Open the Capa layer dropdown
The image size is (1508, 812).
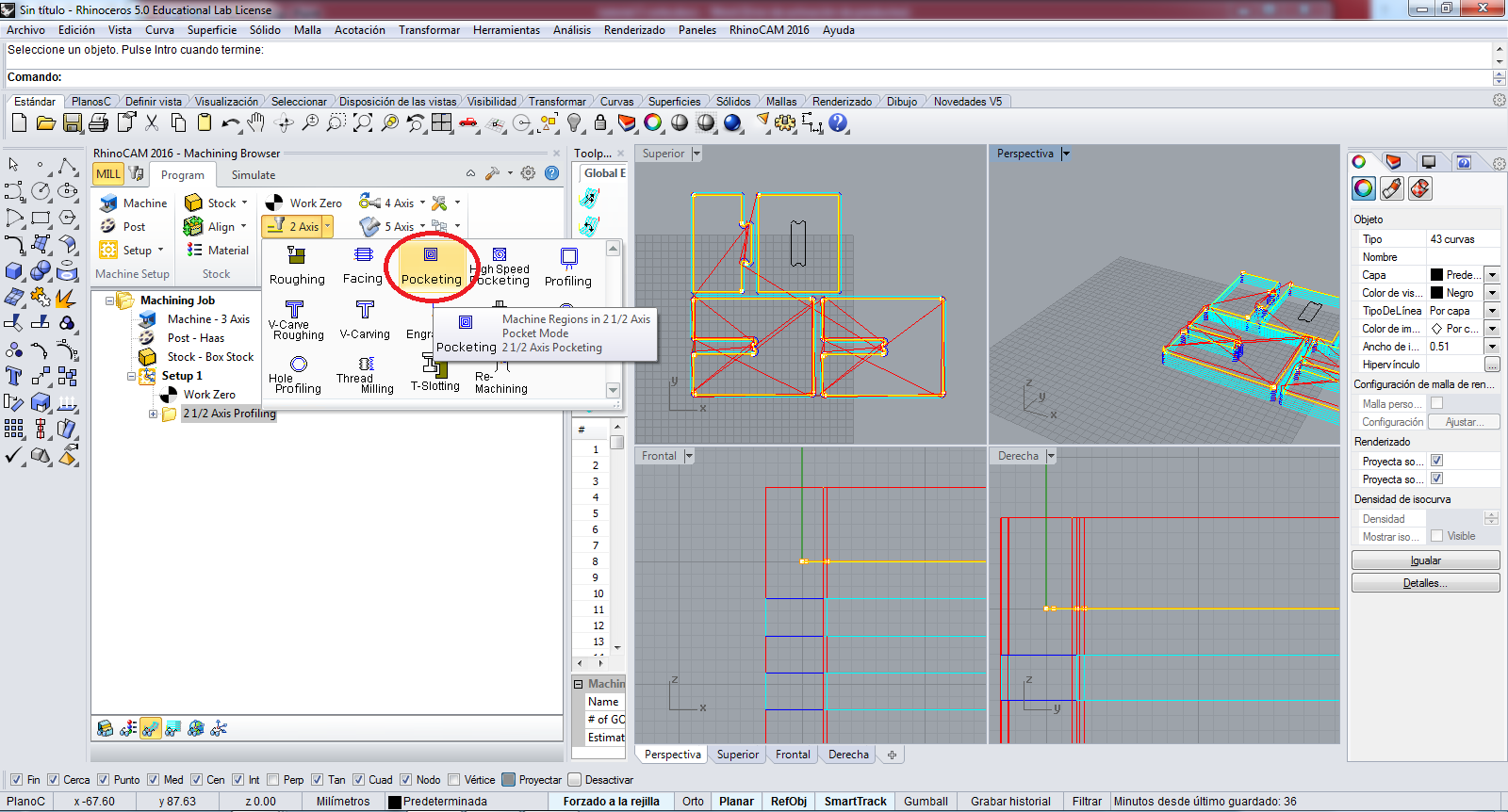pos(1492,275)
